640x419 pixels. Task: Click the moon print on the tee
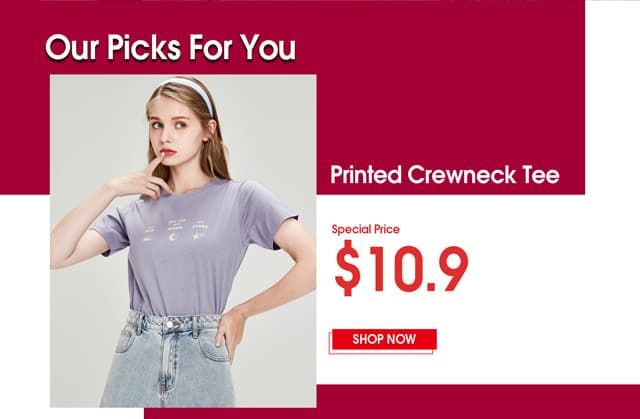click(x=176, y=236)
